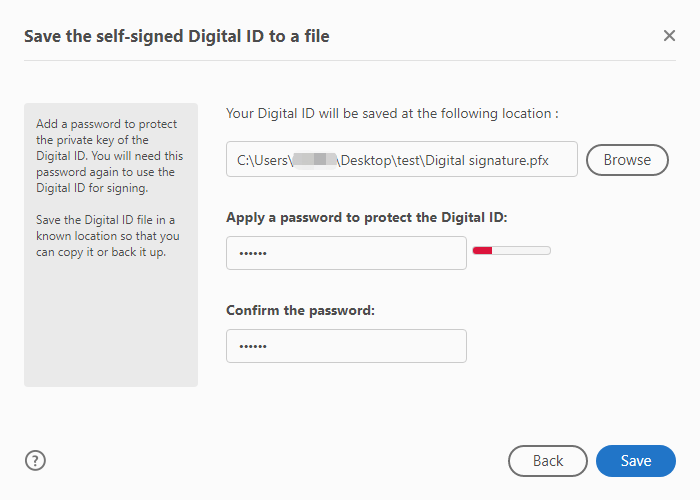Click the empty gray area of info panel
The width and height of the screenshot is (700, 500).
pos(111,326)
